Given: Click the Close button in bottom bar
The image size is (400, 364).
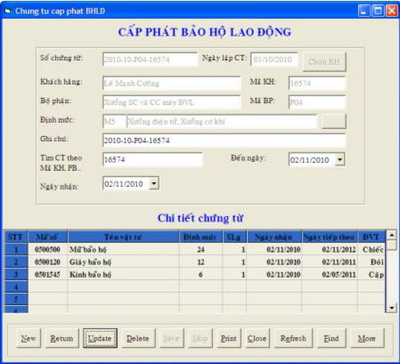Looking at the screenshot, I should click(257, 338).
